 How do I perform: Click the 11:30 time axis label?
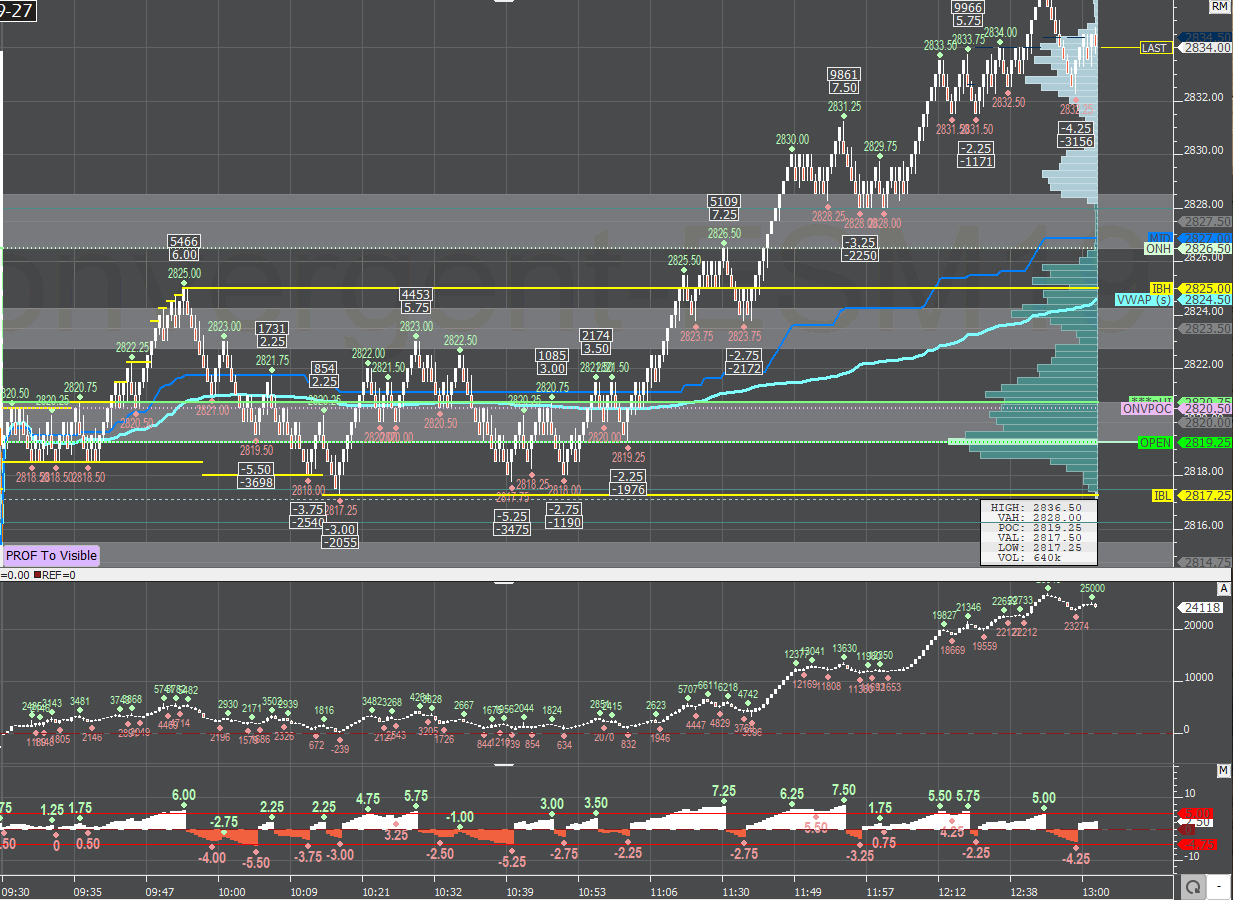736,891
